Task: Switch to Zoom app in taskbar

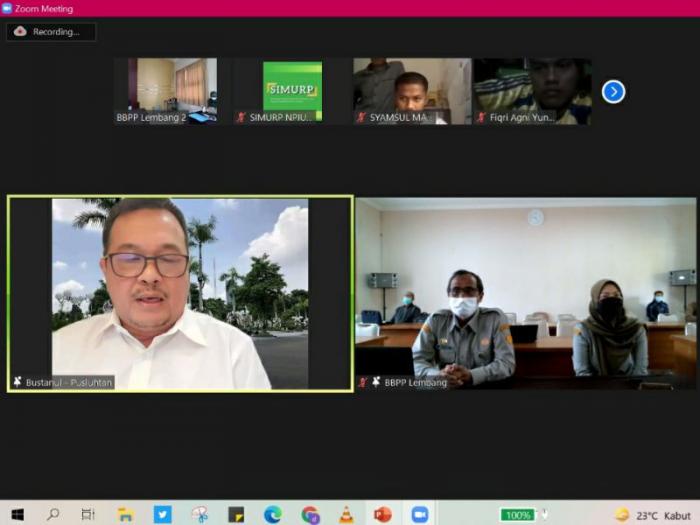Action: click(420, 514)
